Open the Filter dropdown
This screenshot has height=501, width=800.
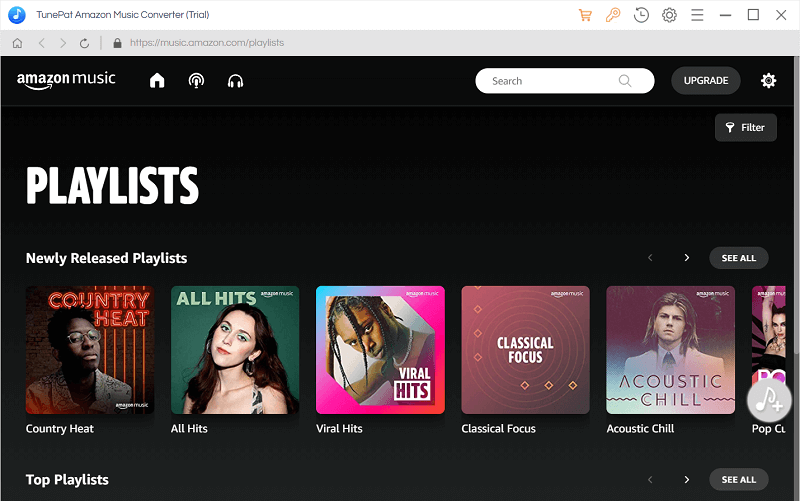745,127
